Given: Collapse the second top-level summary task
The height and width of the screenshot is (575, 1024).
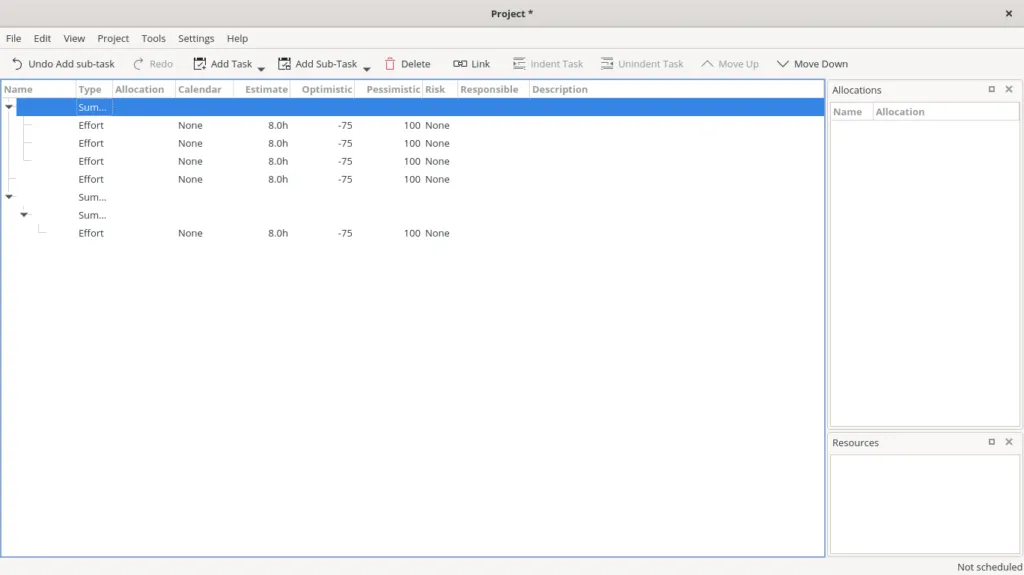Looking at the screenshot, I should tap(9, 197).
